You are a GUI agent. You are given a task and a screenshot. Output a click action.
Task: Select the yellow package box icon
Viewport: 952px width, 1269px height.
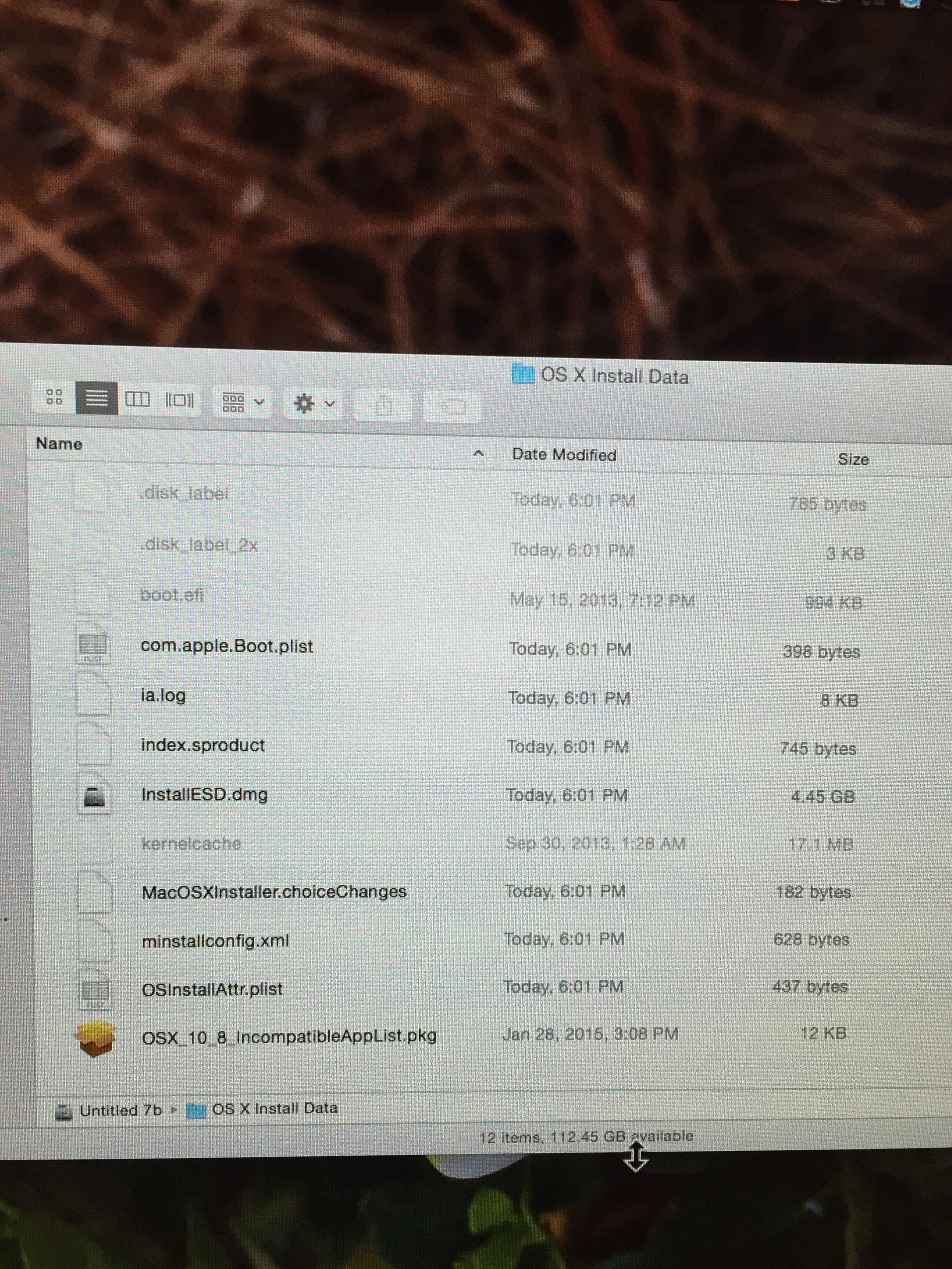point(95,1038)
